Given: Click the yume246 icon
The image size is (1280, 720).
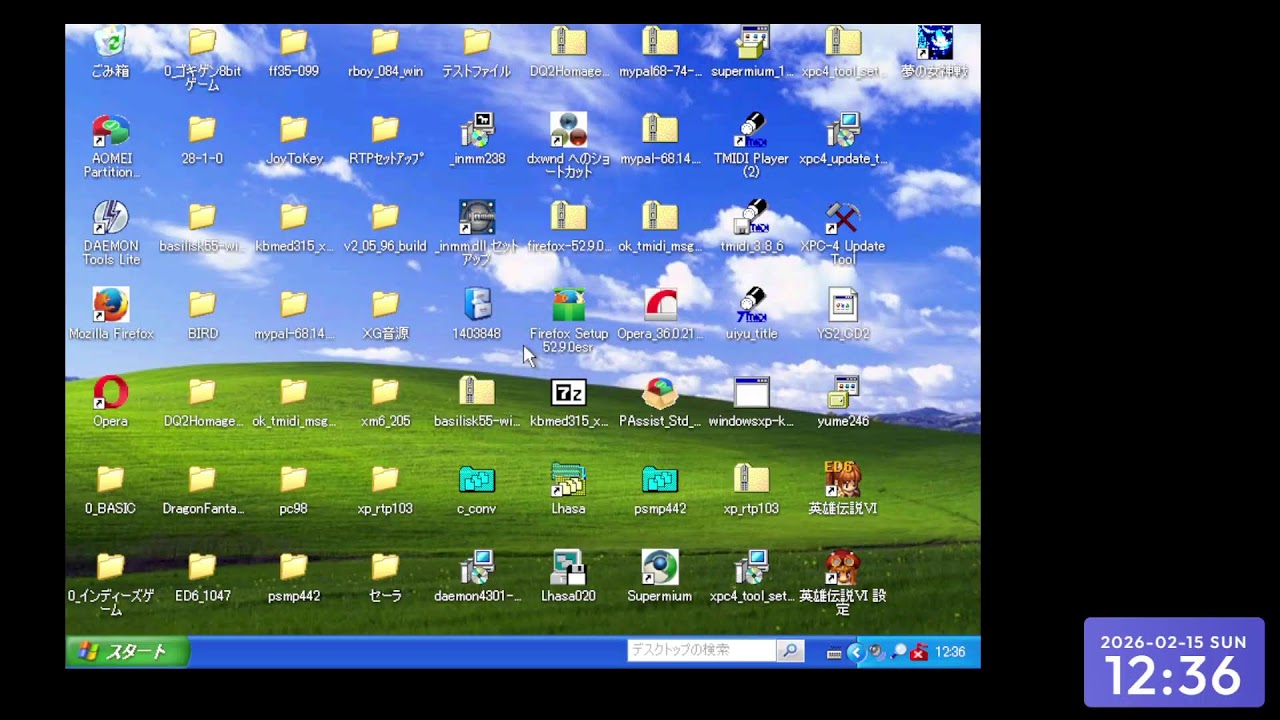Looking at the screenshot, I should (843, 392).
